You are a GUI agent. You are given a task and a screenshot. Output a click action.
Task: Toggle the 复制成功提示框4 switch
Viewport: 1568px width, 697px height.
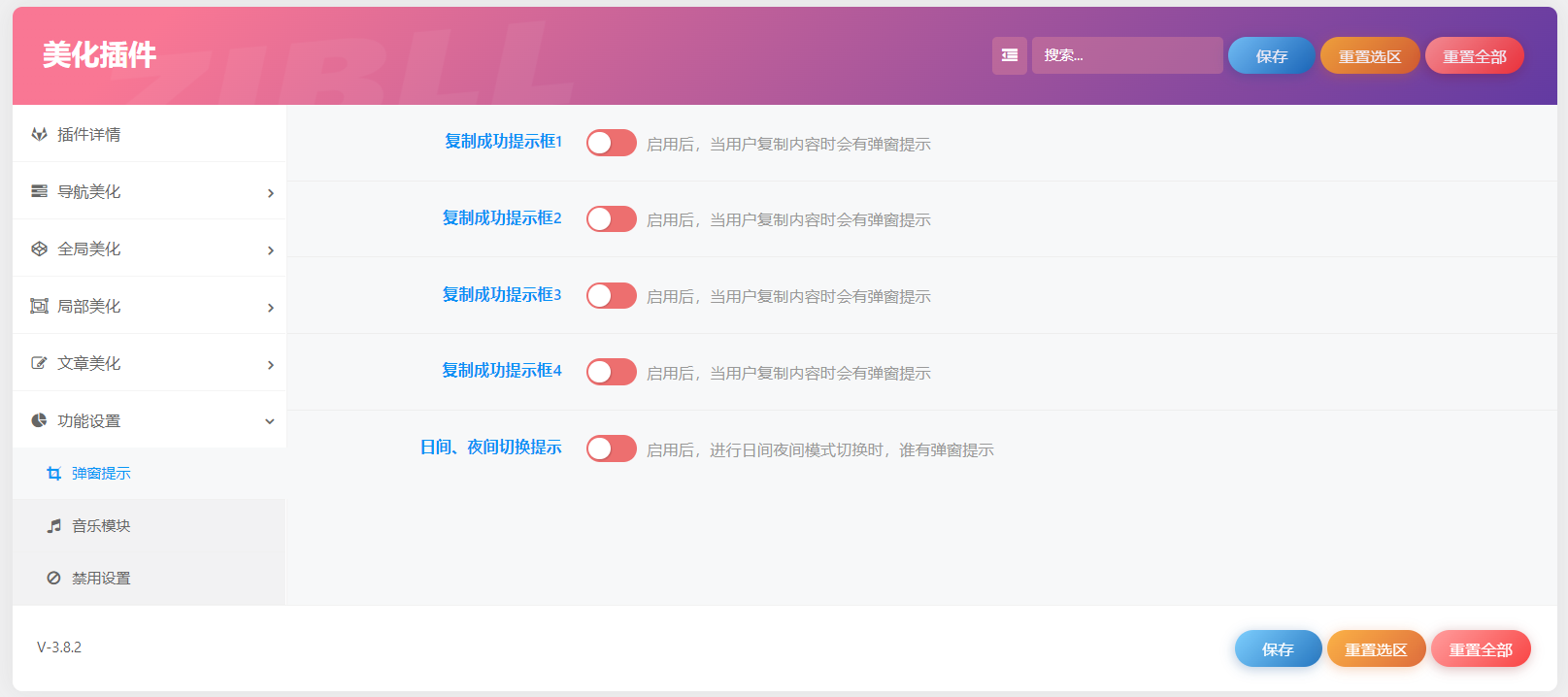point(611,372)
